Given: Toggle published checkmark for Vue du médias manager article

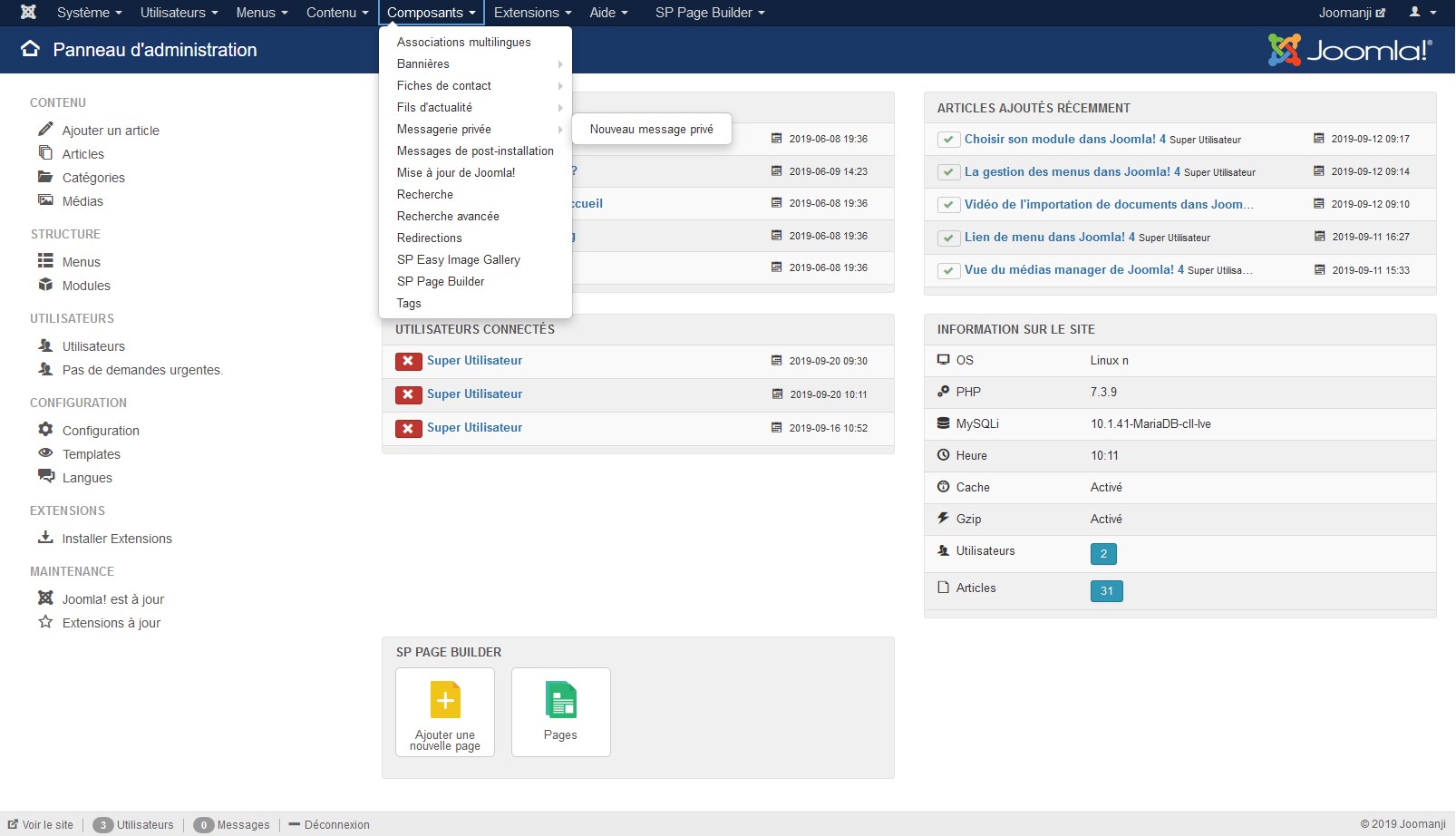Looking at the screenshot, I should [948, 270].
